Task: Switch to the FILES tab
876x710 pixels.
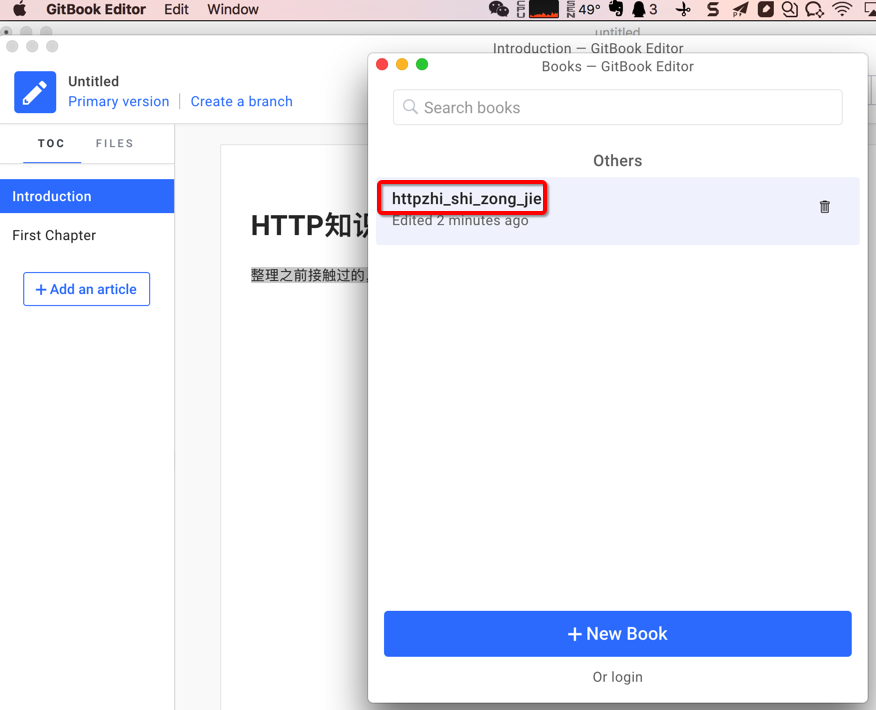Action: tap(115, 144)
